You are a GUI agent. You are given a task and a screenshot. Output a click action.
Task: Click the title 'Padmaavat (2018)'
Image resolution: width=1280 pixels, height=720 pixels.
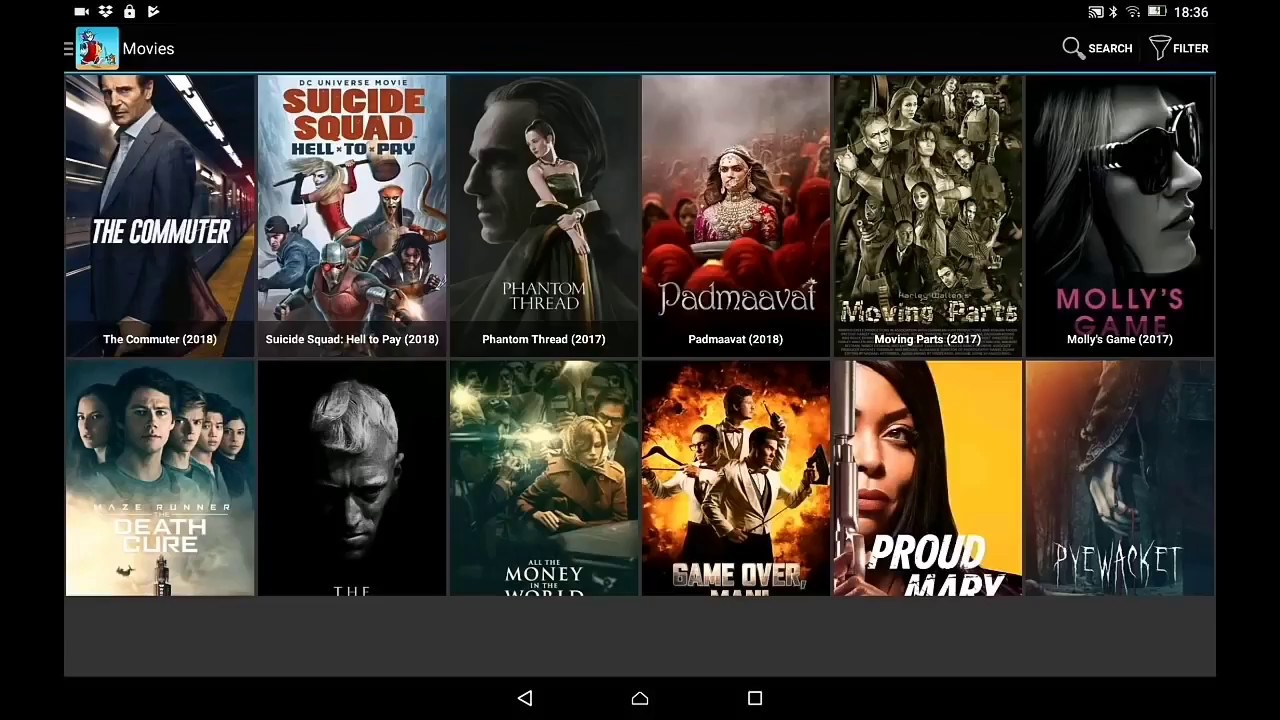coord(736,339)
